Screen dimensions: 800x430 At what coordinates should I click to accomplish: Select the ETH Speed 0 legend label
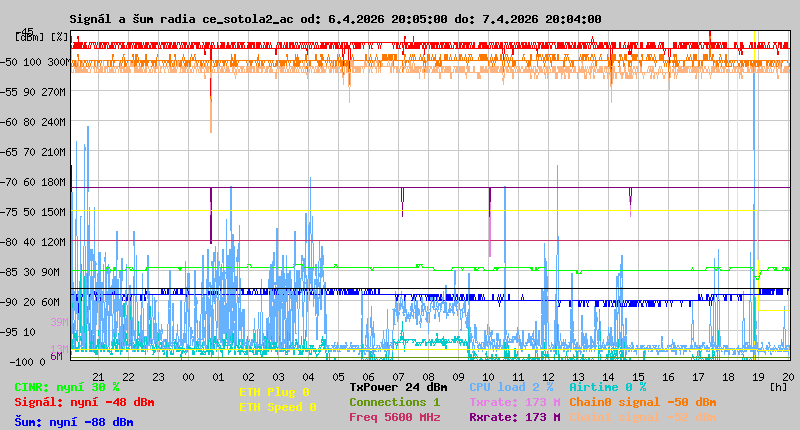click(x=278, y=407)
